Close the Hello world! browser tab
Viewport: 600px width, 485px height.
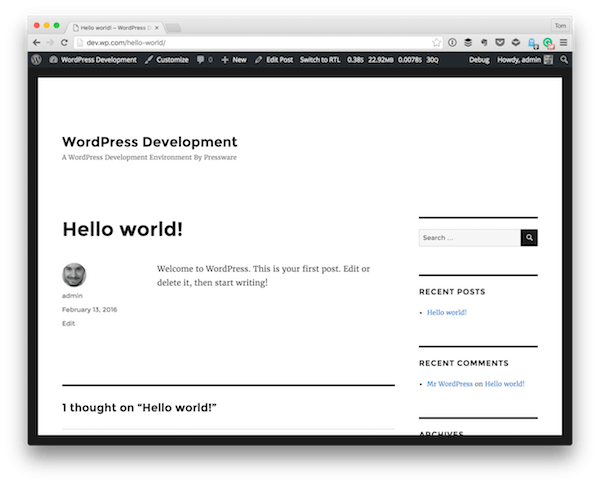coord(157,28)
